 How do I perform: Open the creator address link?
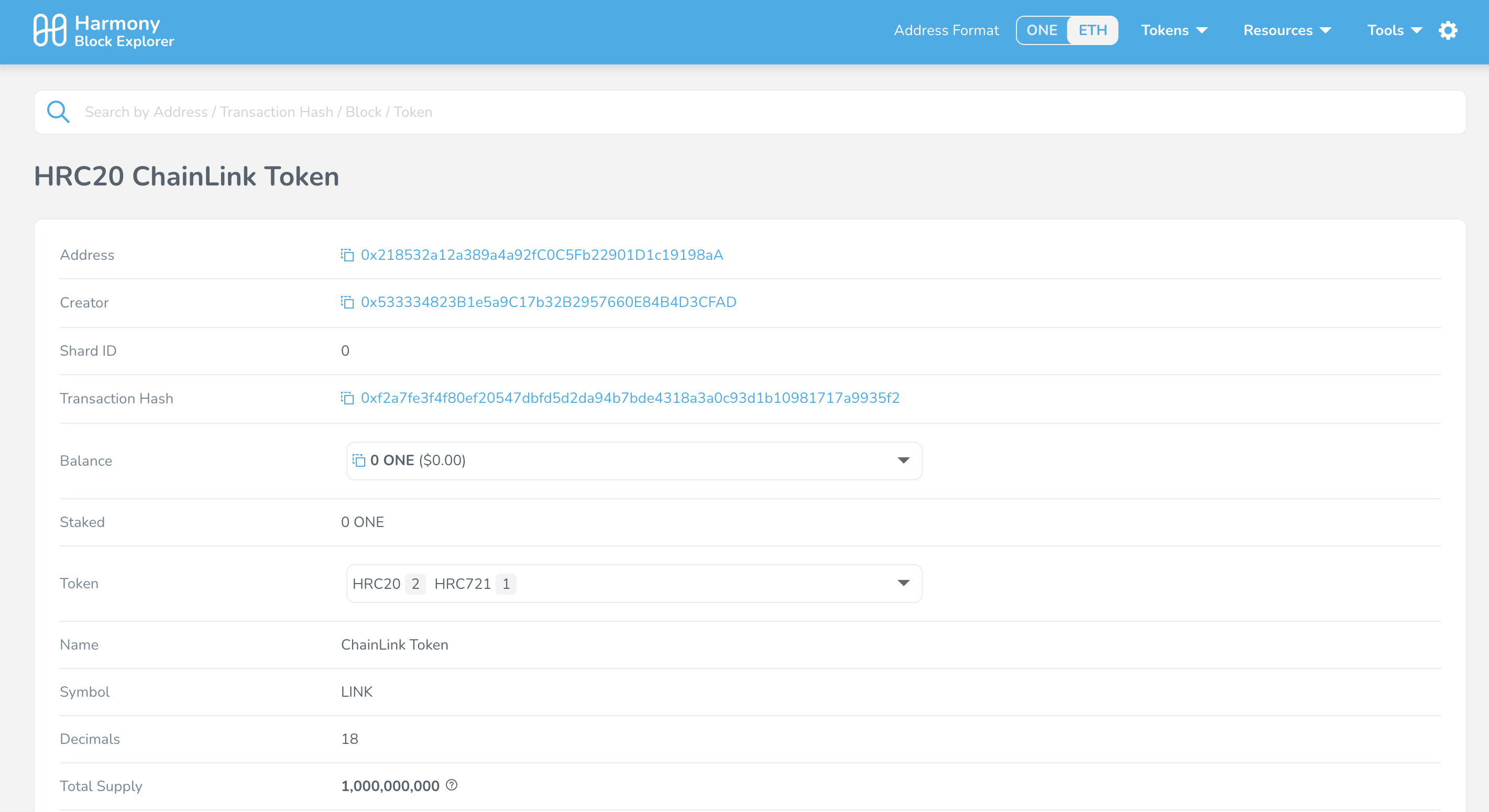click(548, 302)
